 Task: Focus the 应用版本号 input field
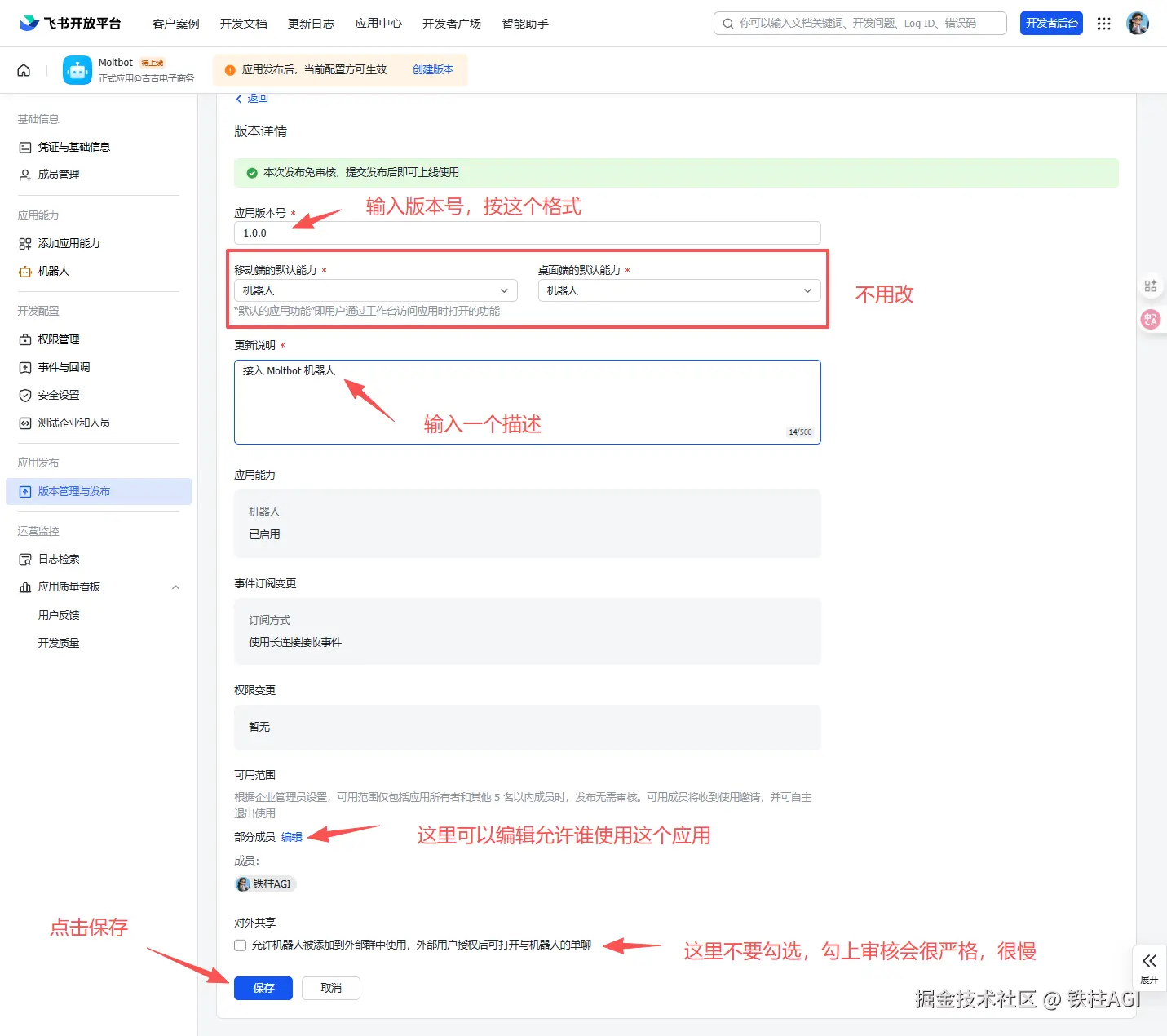click(x=528, y=232)
